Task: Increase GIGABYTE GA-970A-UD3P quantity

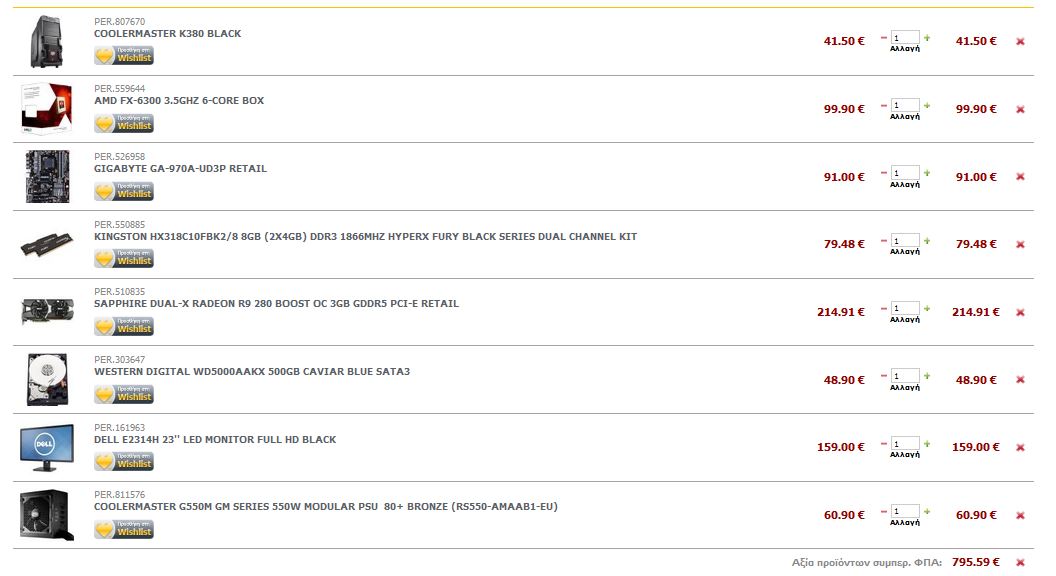Action: tap(927, 173)
